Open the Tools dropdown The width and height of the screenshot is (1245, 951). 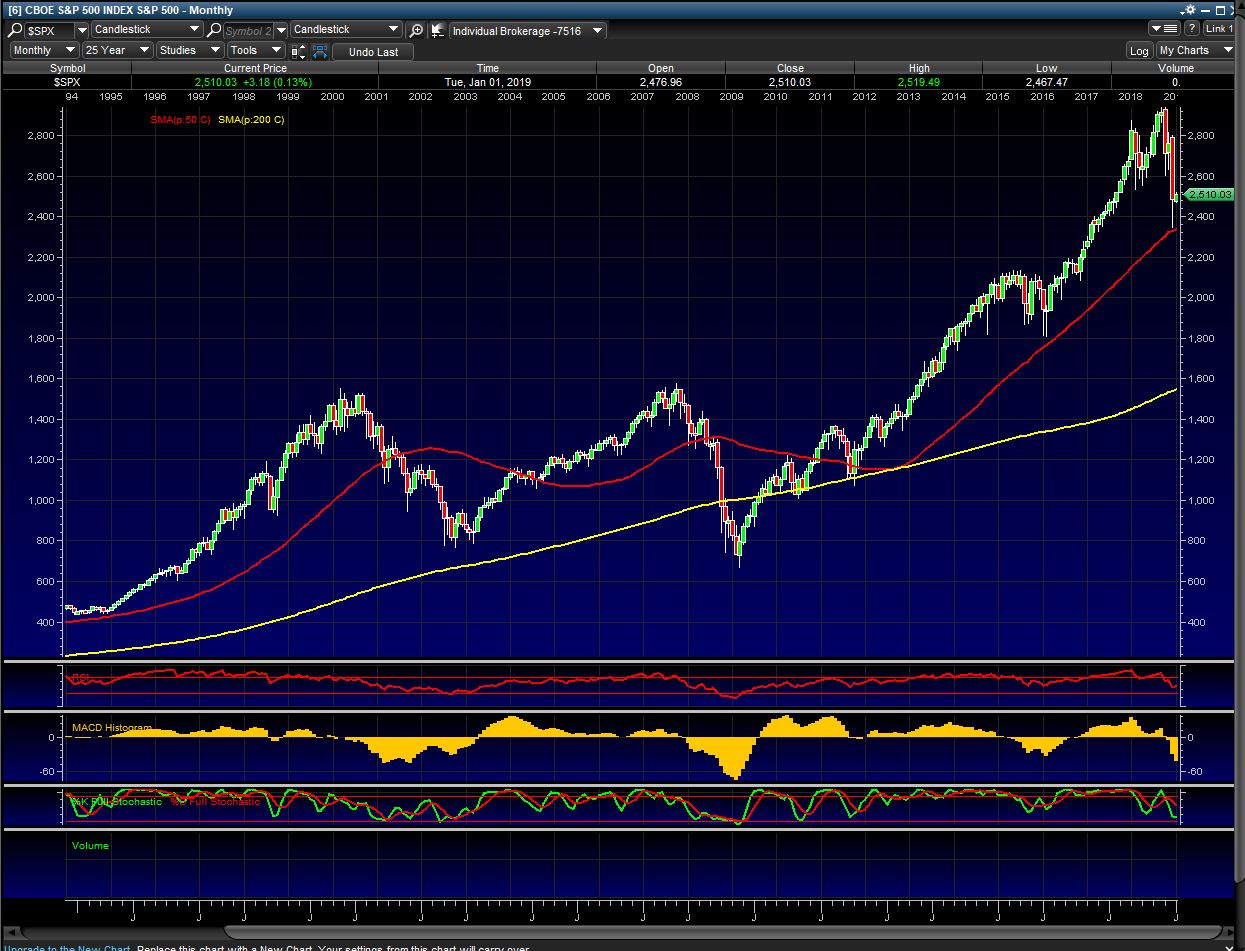pyautogui.click(x=256, y=50)
